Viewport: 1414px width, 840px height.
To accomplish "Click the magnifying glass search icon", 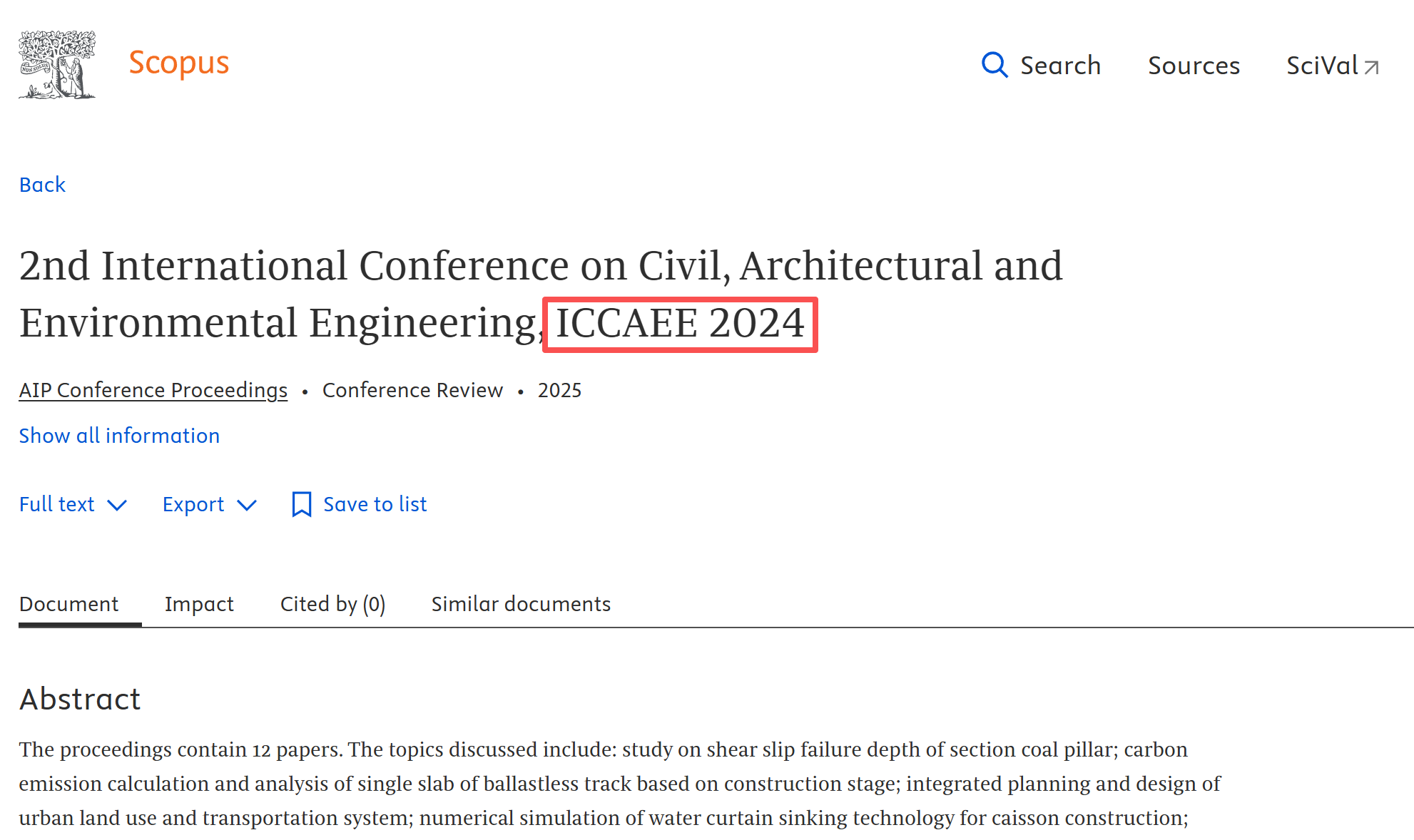I will [994, 65].
